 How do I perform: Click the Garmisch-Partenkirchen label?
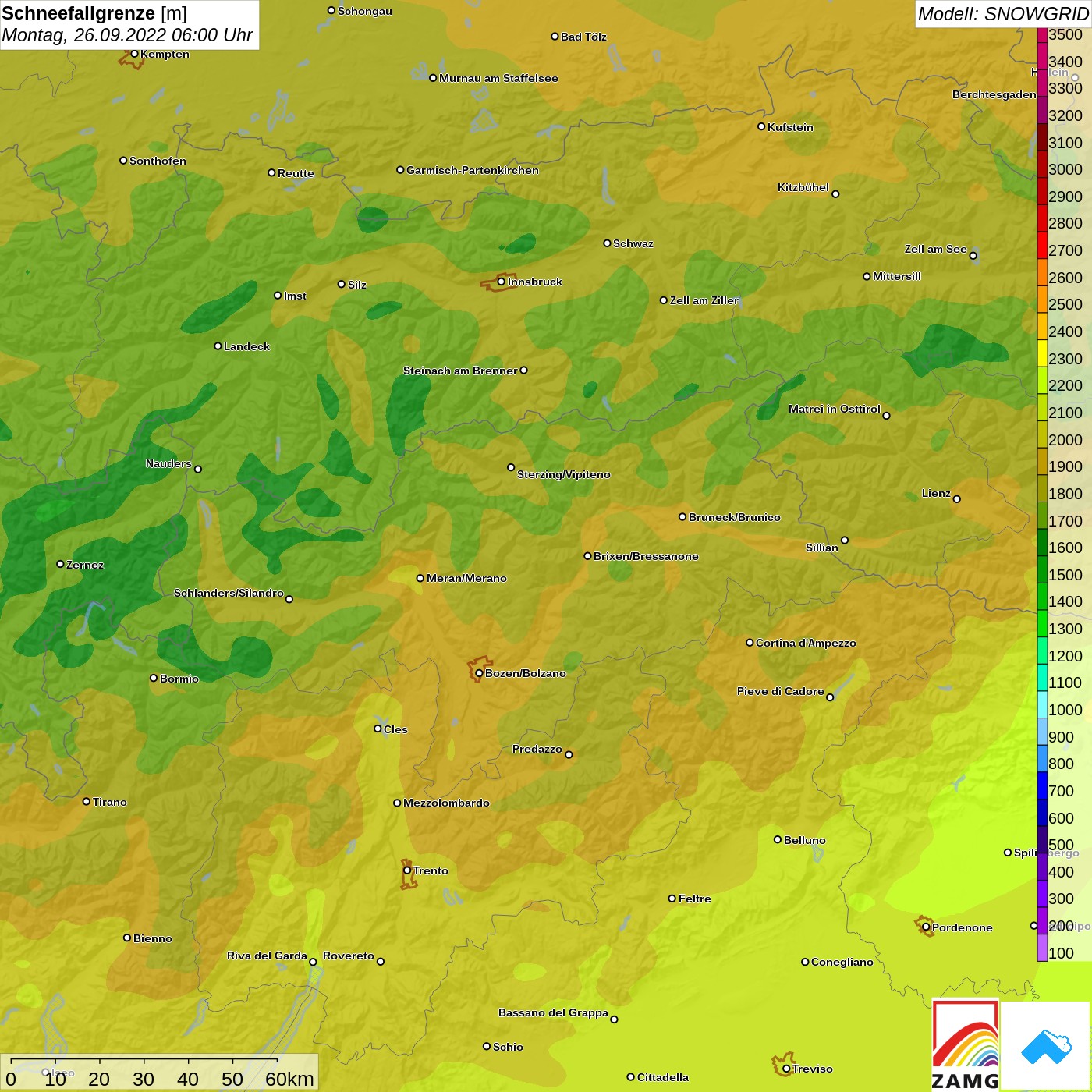coord(473,170)
